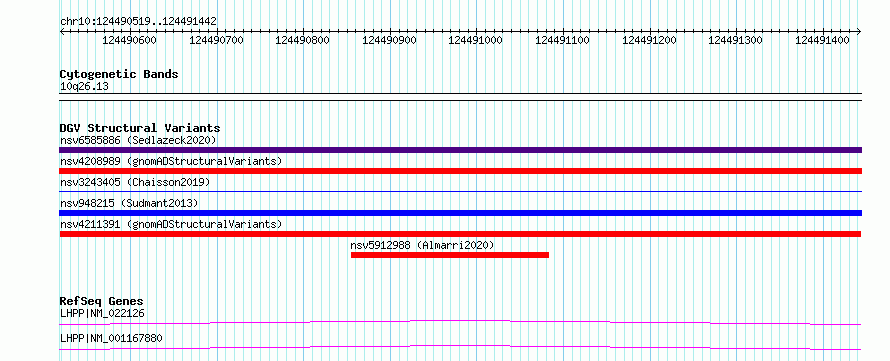Click the purple nsv6585886 variant bar
Image resolution: width=890 pixels, height=361 pixels.
[x=460, y=150]
